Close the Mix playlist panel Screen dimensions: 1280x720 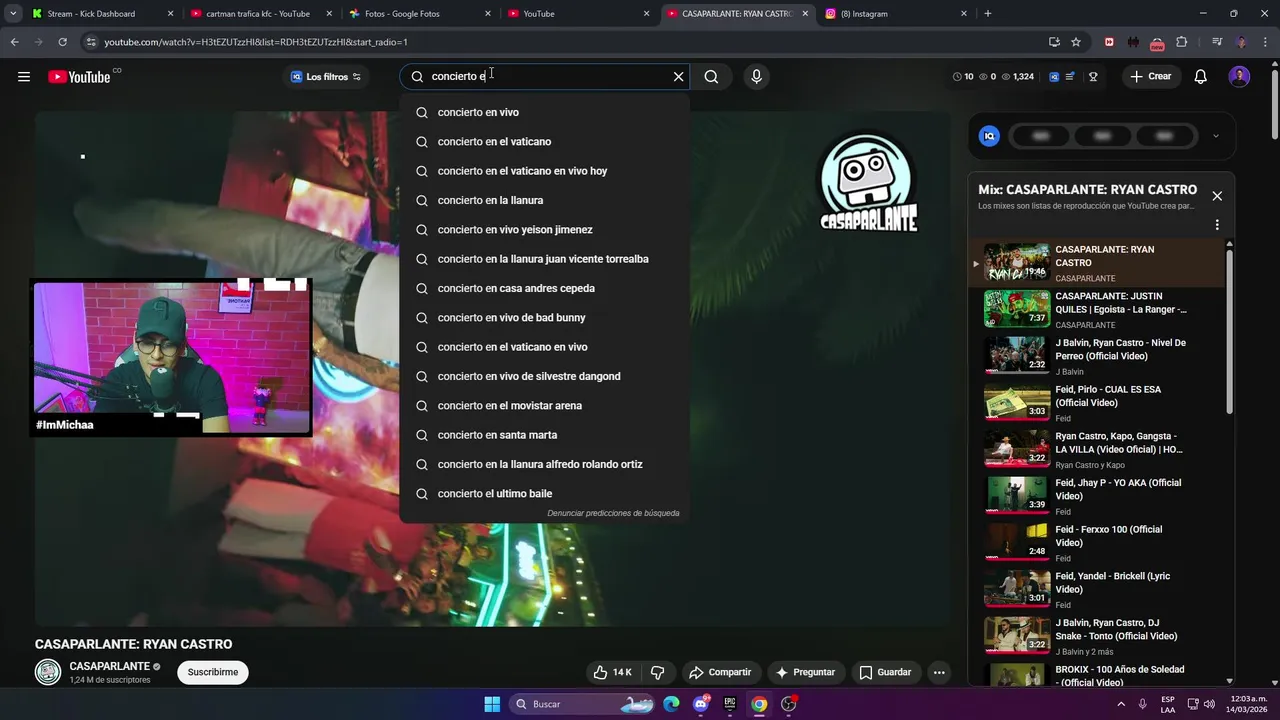pyautogui.click(x=1217, y=196)
